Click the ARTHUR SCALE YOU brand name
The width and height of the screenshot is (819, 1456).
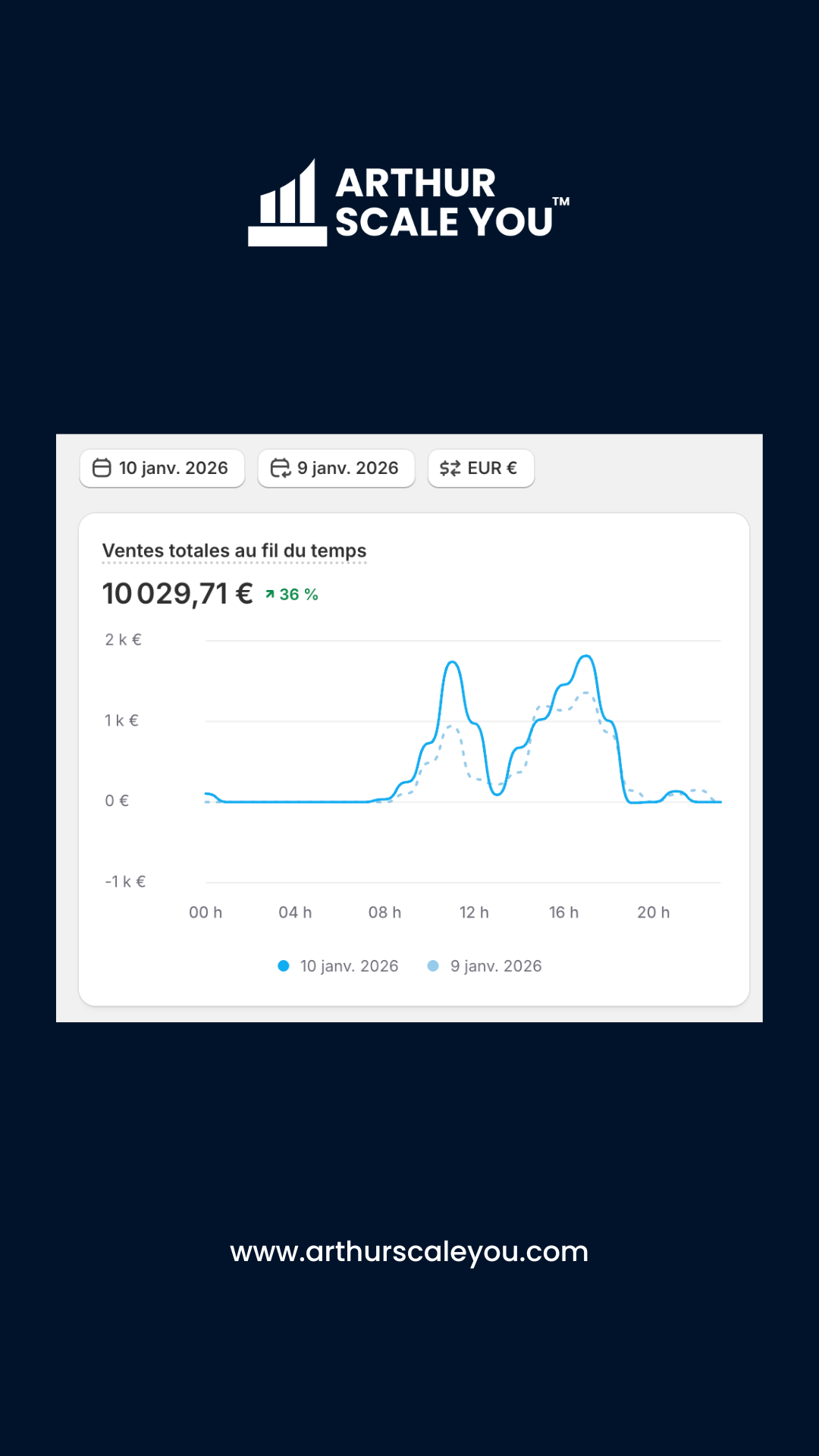[x=453, y=202]
